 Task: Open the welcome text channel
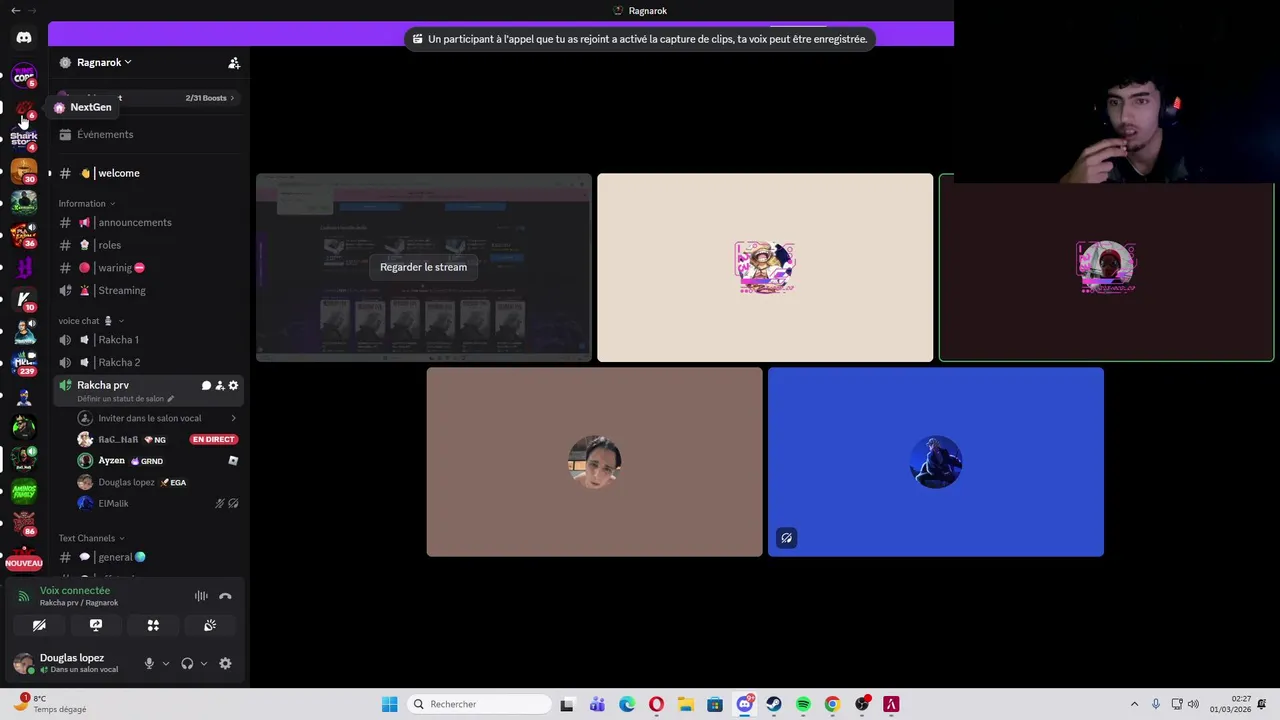tap(148, 173)
